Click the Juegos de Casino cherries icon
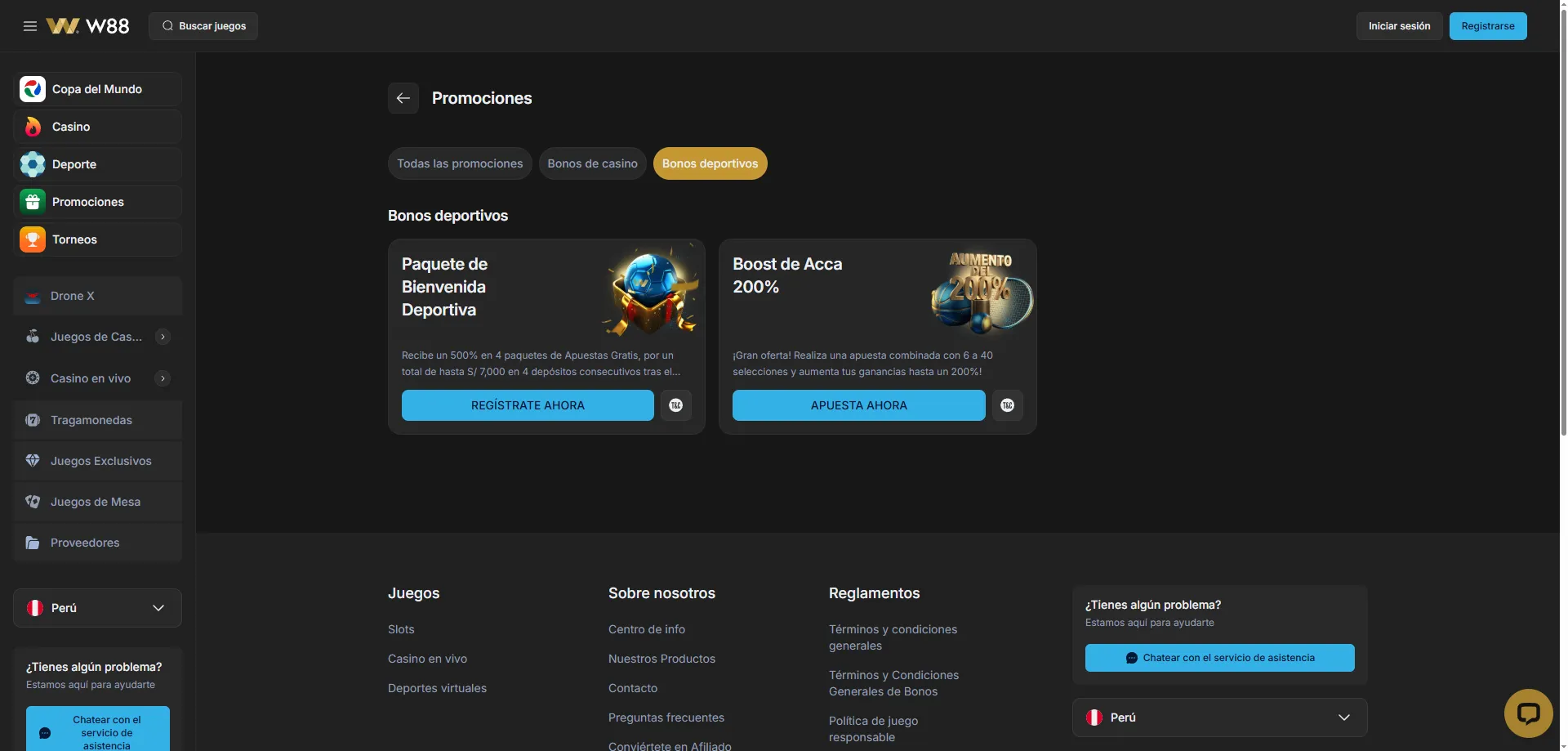This screenshot has width=1568, height=751. click(33, 337)
